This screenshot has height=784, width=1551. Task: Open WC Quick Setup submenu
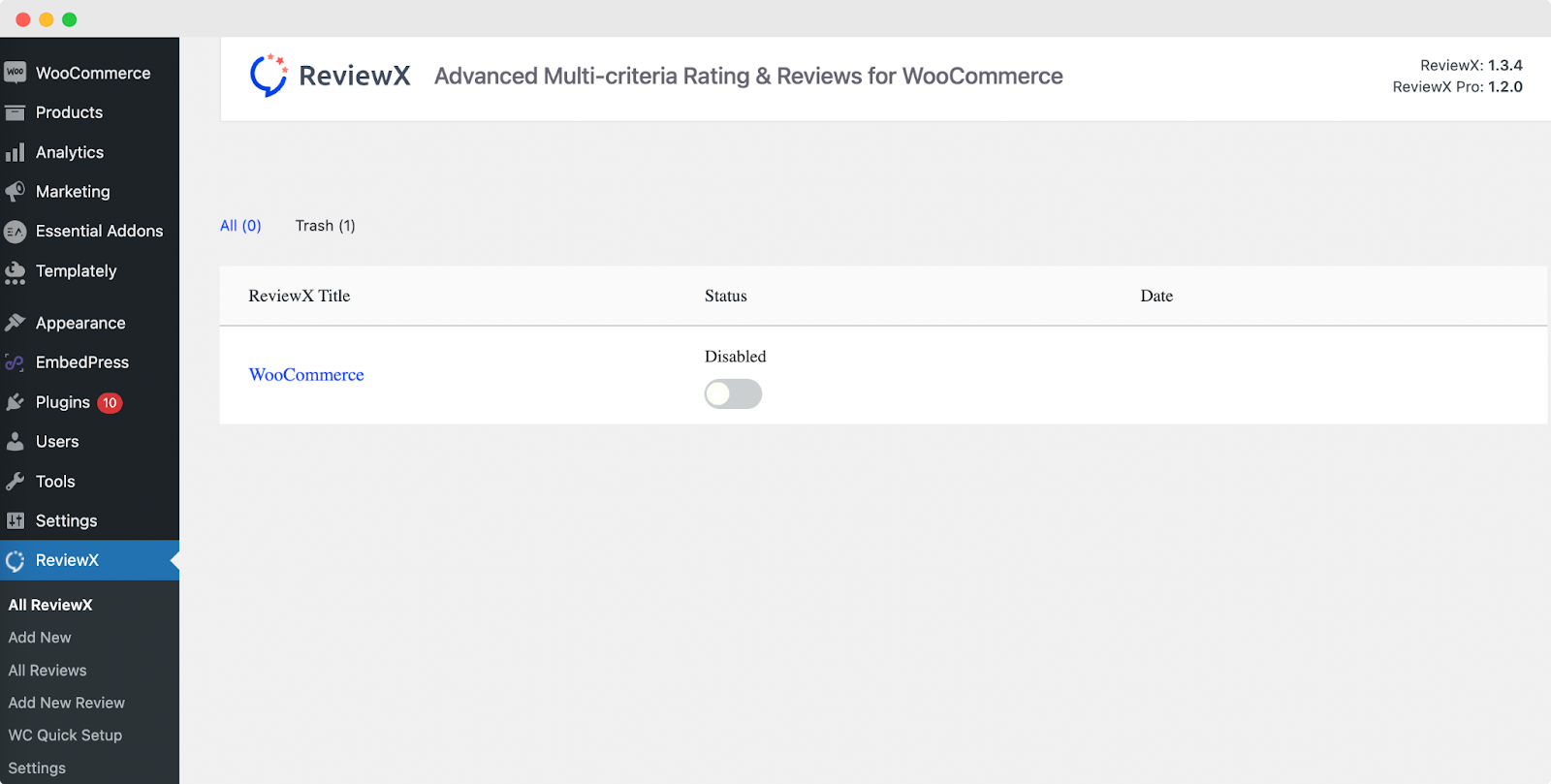coord(65,736)
